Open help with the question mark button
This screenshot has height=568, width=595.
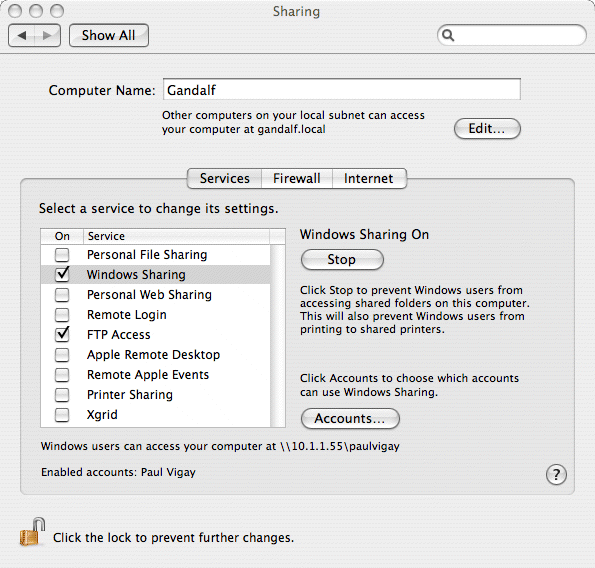[x=556, y=474]
